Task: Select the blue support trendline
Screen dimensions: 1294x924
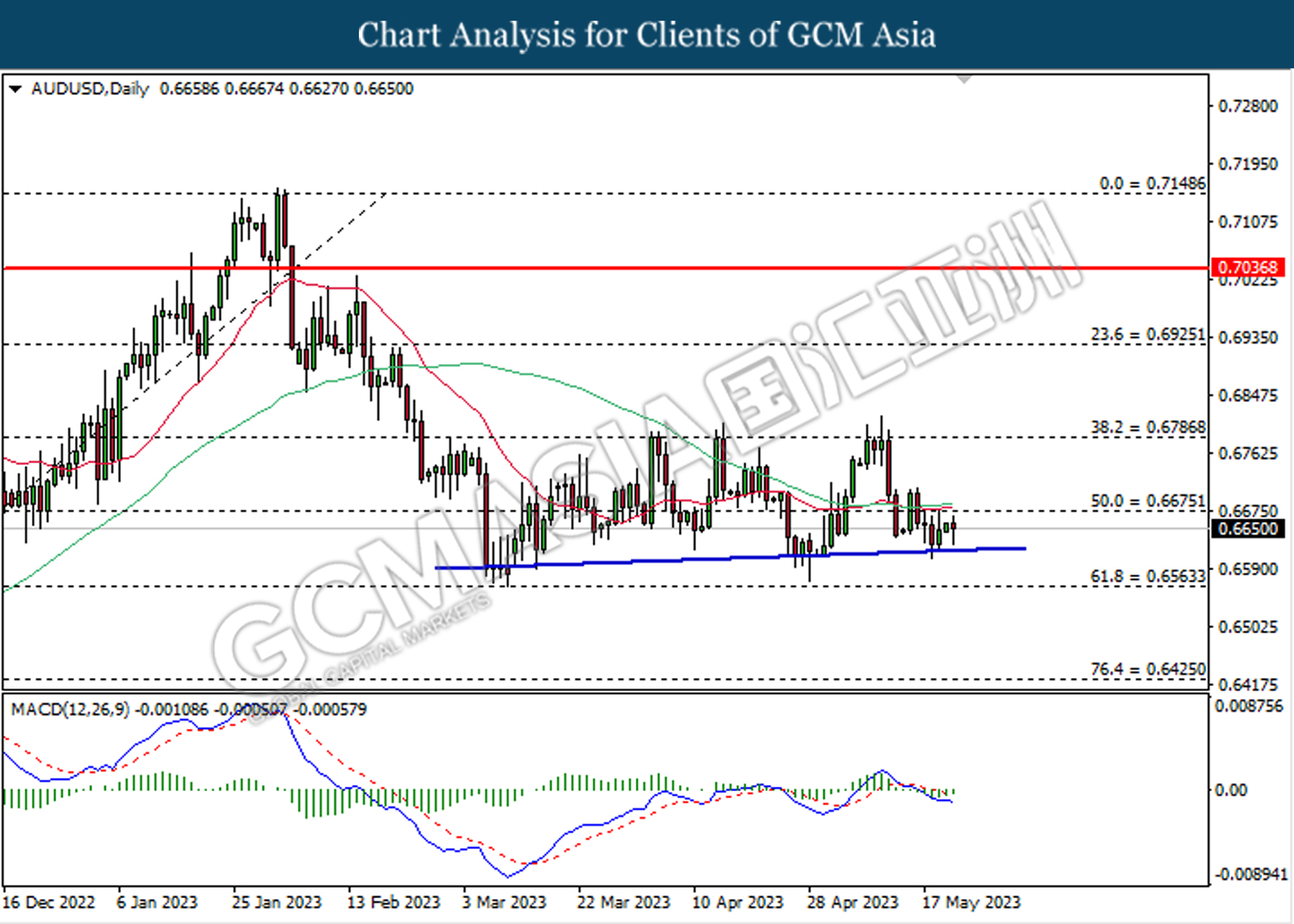Action: 731,558
